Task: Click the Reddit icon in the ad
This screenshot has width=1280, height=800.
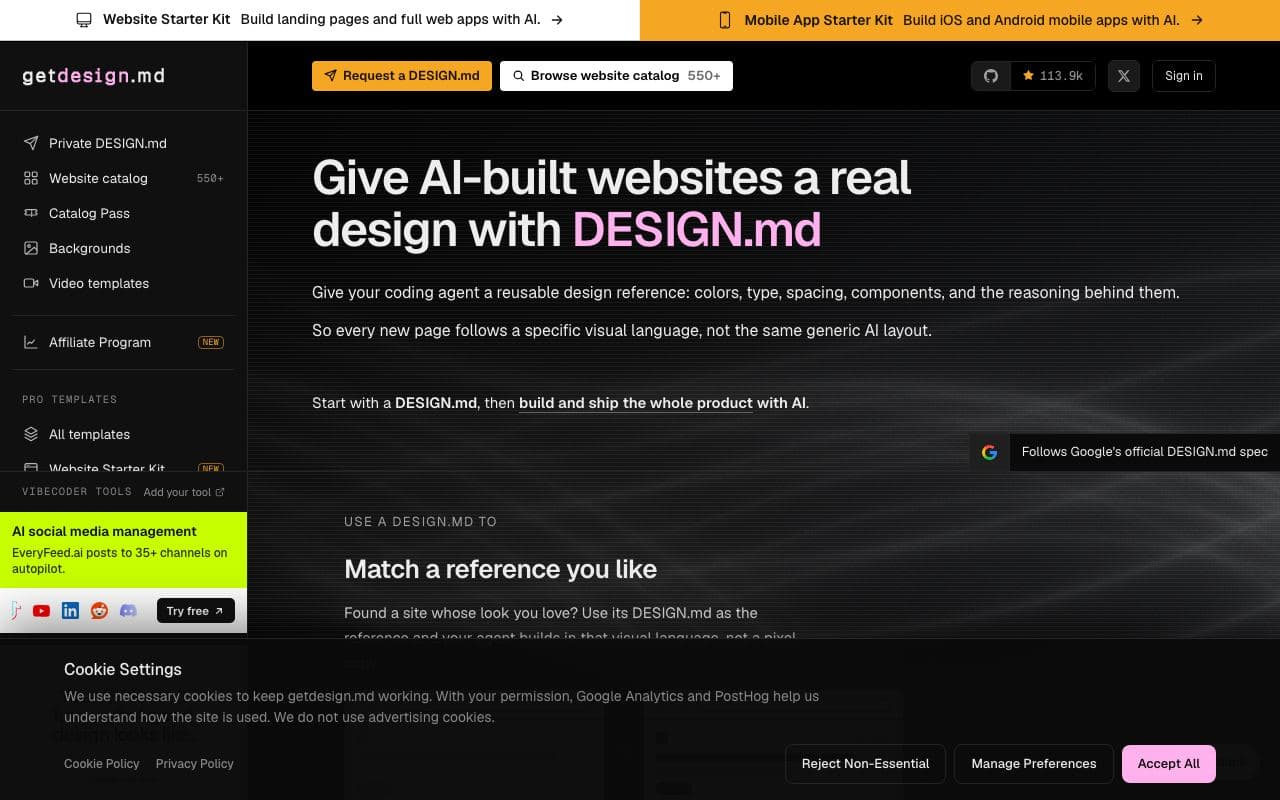Action: click(99, 610)
